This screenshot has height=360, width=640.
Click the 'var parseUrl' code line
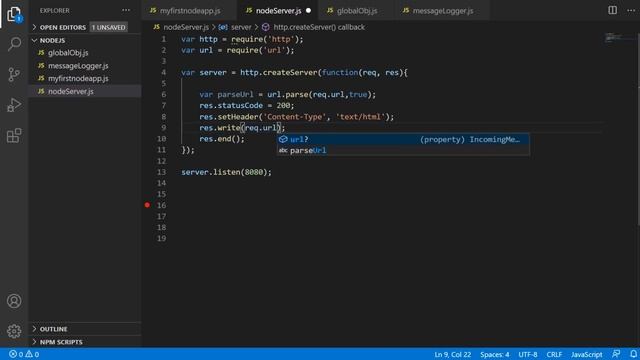click(x=288, y=94)
